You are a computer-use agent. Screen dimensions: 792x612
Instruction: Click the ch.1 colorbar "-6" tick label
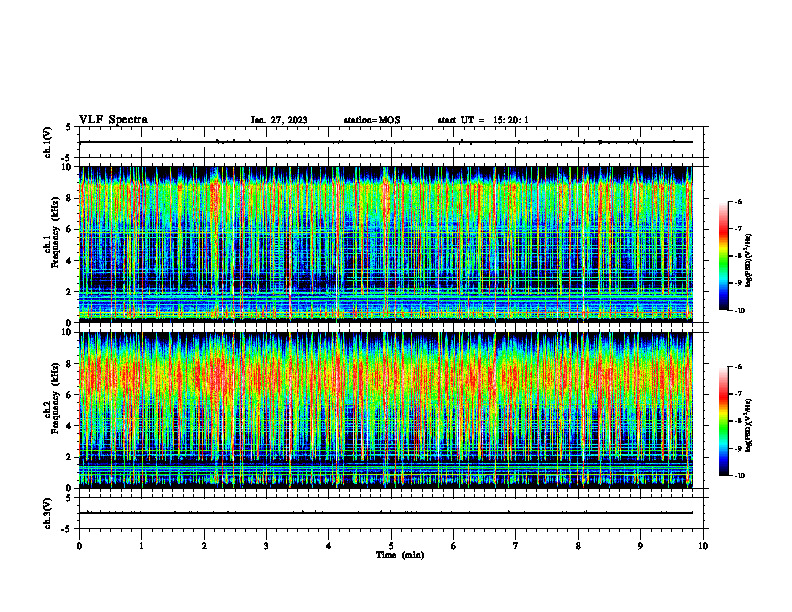coord(738,202)
